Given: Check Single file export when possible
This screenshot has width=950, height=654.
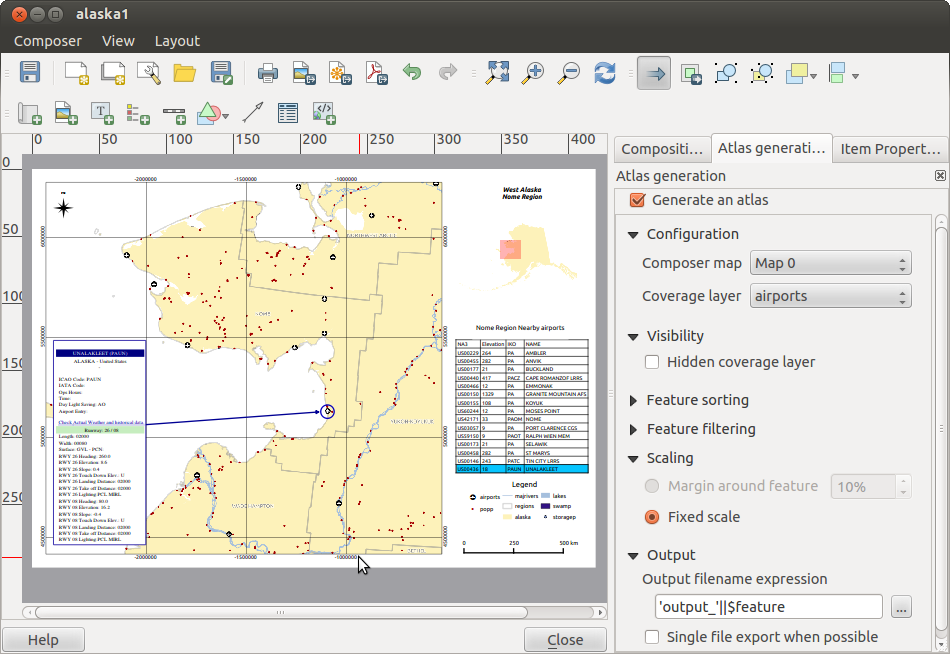Looking at the screenshot, I should click(x=653, y=637).
